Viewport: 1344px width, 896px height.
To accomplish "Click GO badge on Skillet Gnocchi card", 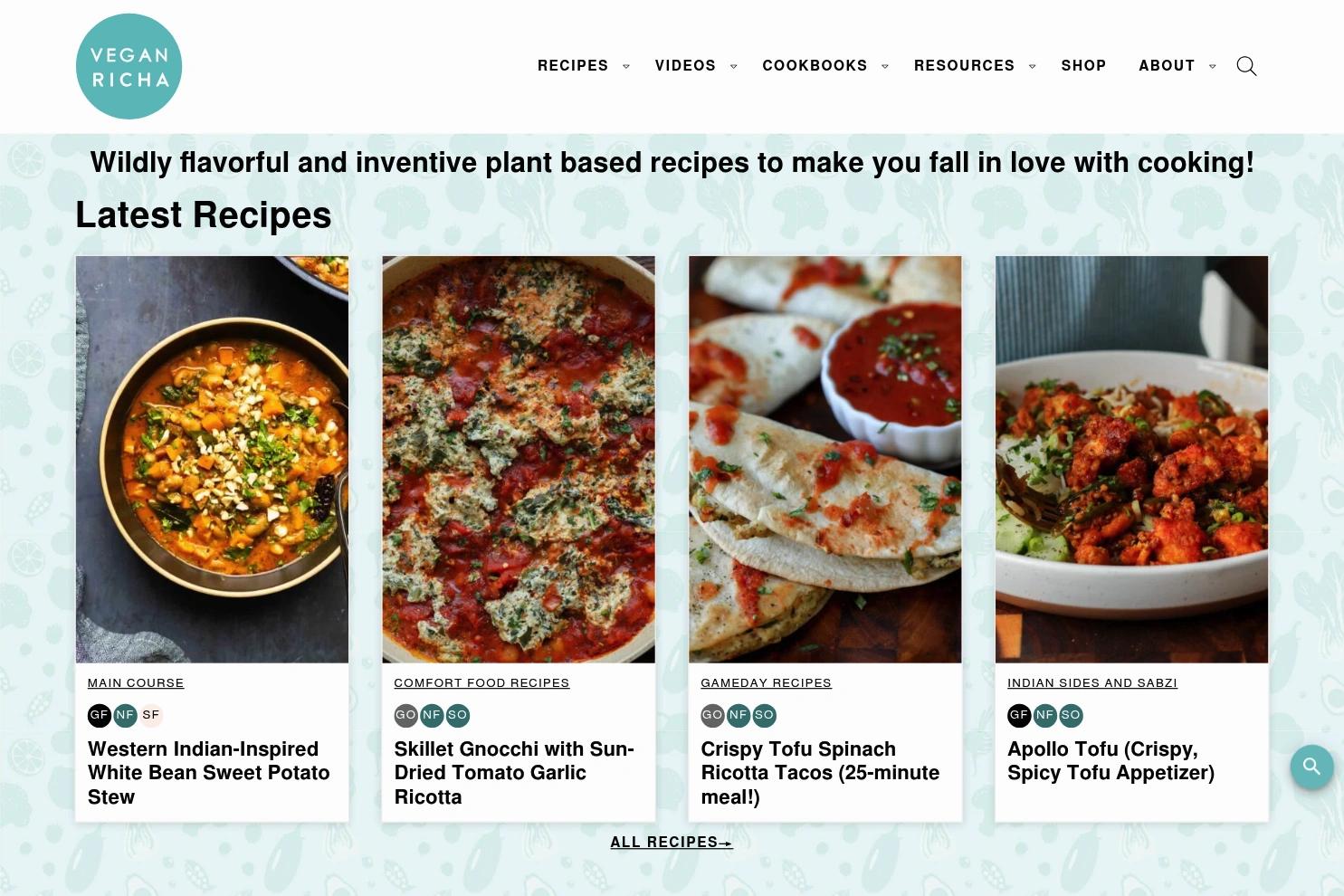I will click(x=405, y=715).
